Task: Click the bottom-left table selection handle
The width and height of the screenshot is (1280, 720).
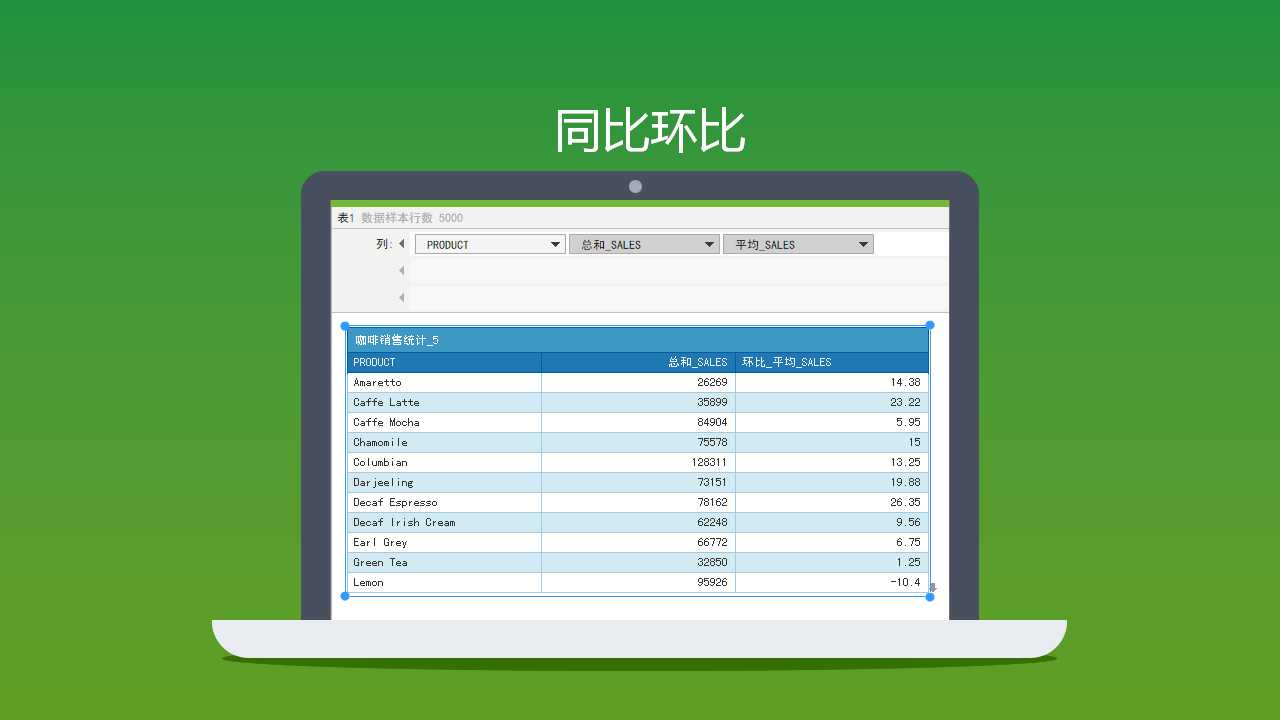Action: pos(345,596)
